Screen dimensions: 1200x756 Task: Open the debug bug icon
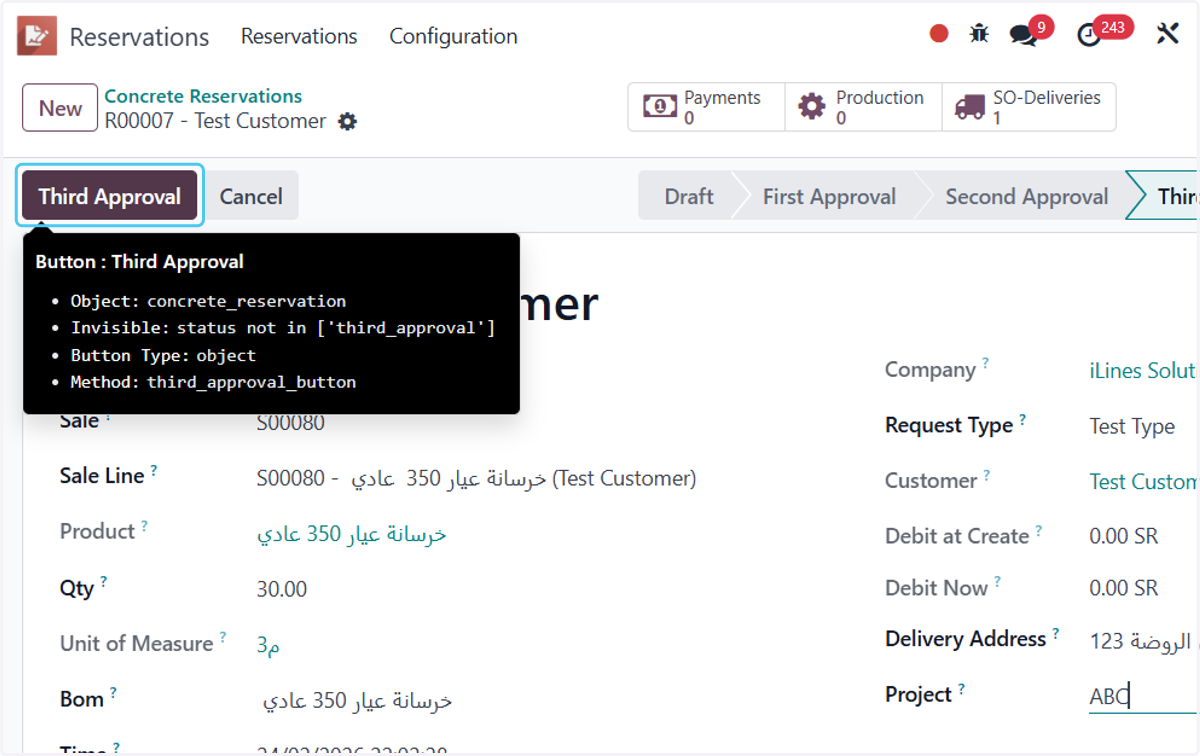click(979, 34)
